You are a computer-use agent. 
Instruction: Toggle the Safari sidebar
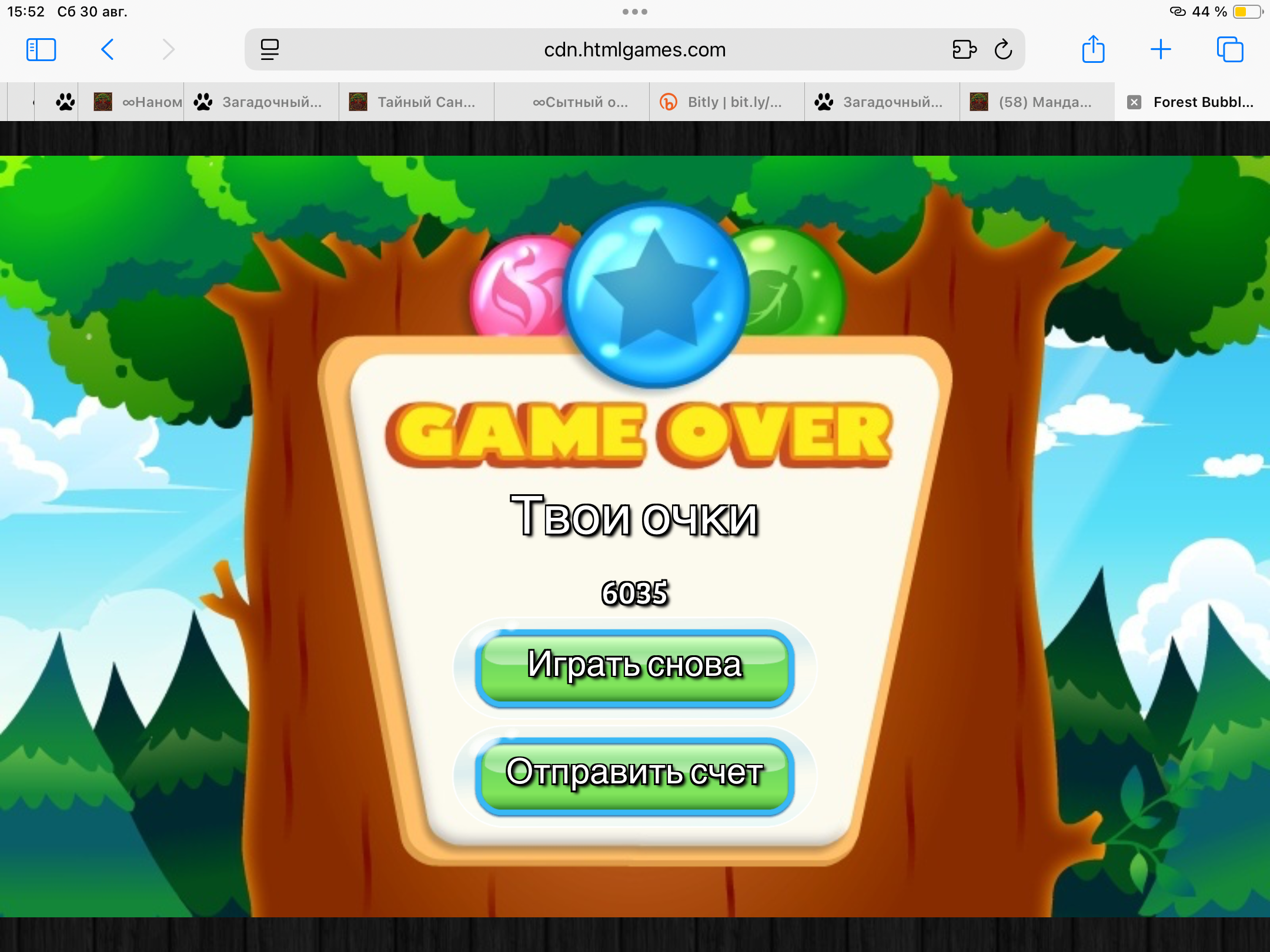click(41, 49)
